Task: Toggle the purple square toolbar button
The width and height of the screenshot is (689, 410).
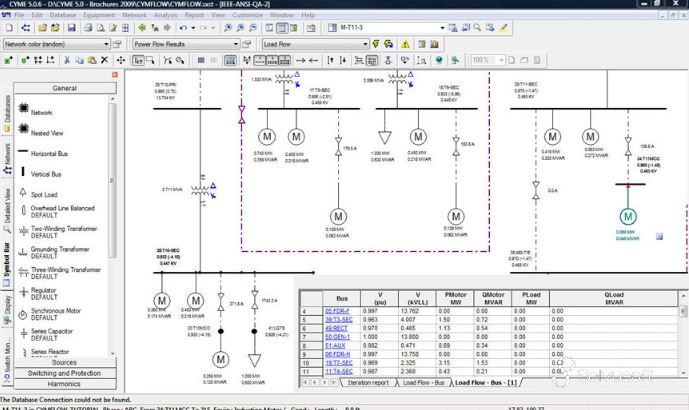Action: pyautogui.click(x=201, y=60)
